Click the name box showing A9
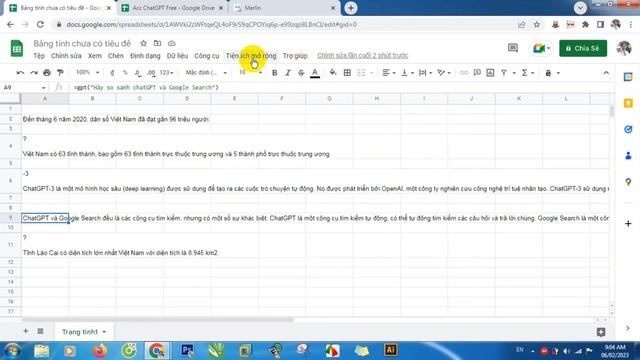The height and width of the screenshot is (360, 640). 24,87
